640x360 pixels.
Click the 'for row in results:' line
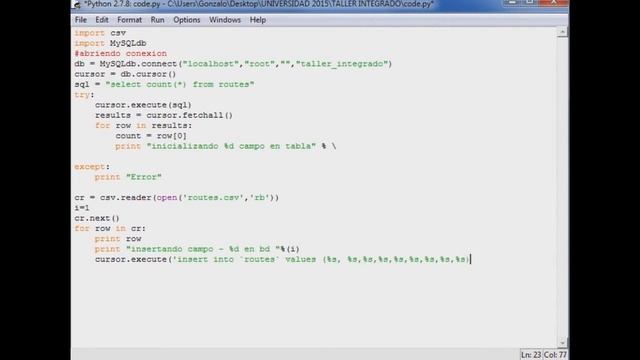tap(143, 126)
